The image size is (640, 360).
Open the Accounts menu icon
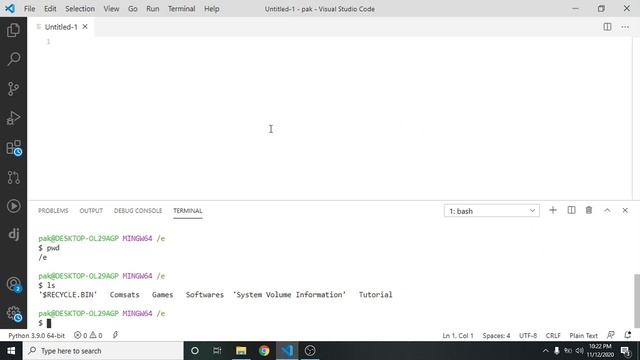point(13,284)
